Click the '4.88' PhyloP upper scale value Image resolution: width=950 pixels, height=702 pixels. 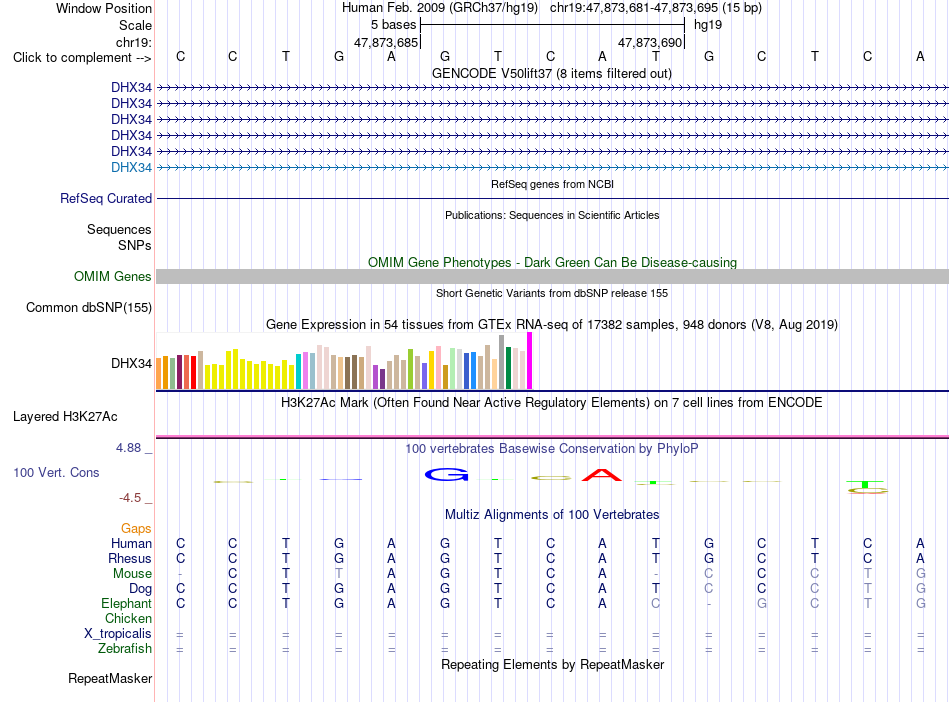pyautogui.click(x=128, y=448)
